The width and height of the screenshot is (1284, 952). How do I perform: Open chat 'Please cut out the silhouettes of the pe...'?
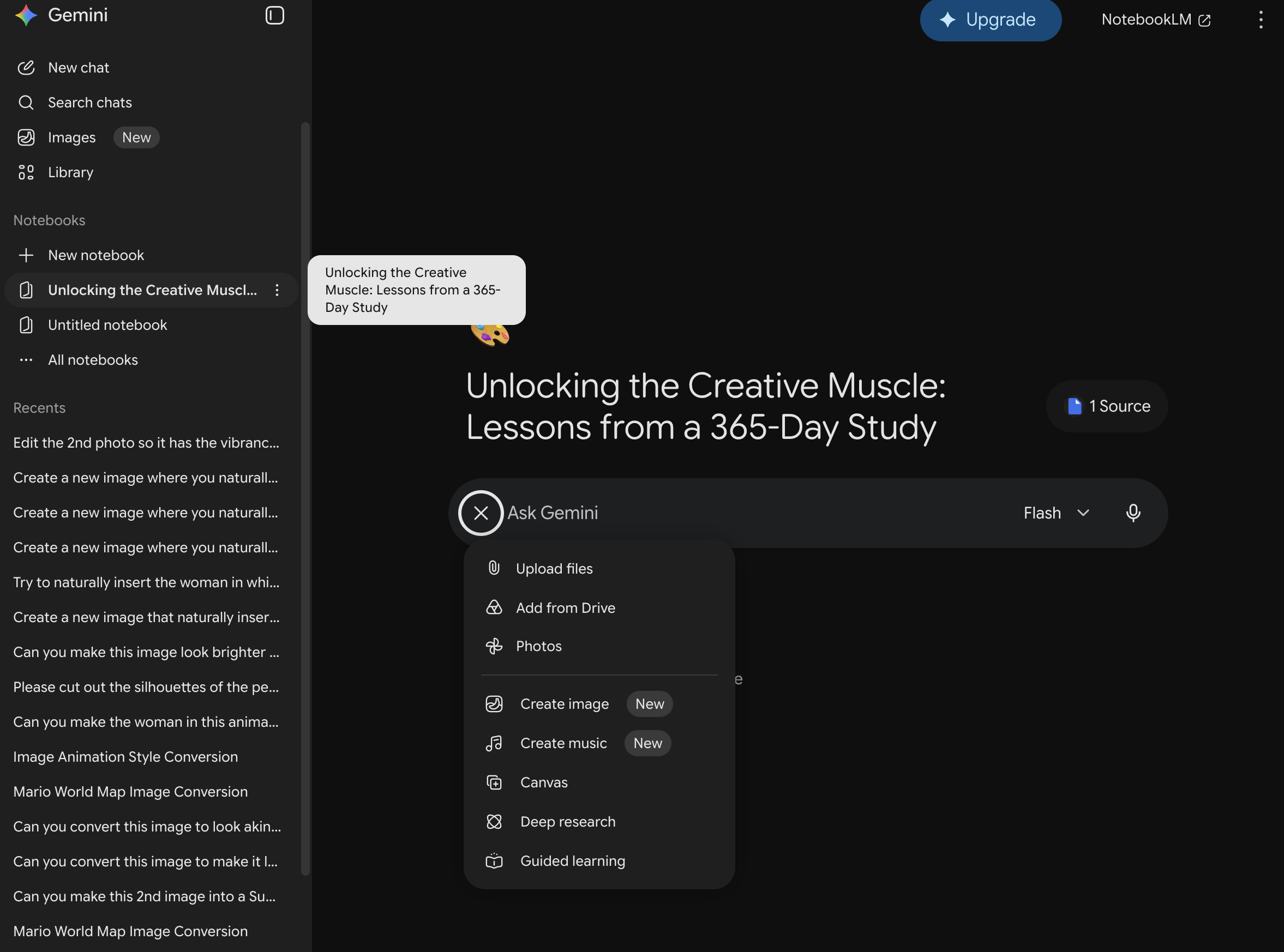pos(146,687)
